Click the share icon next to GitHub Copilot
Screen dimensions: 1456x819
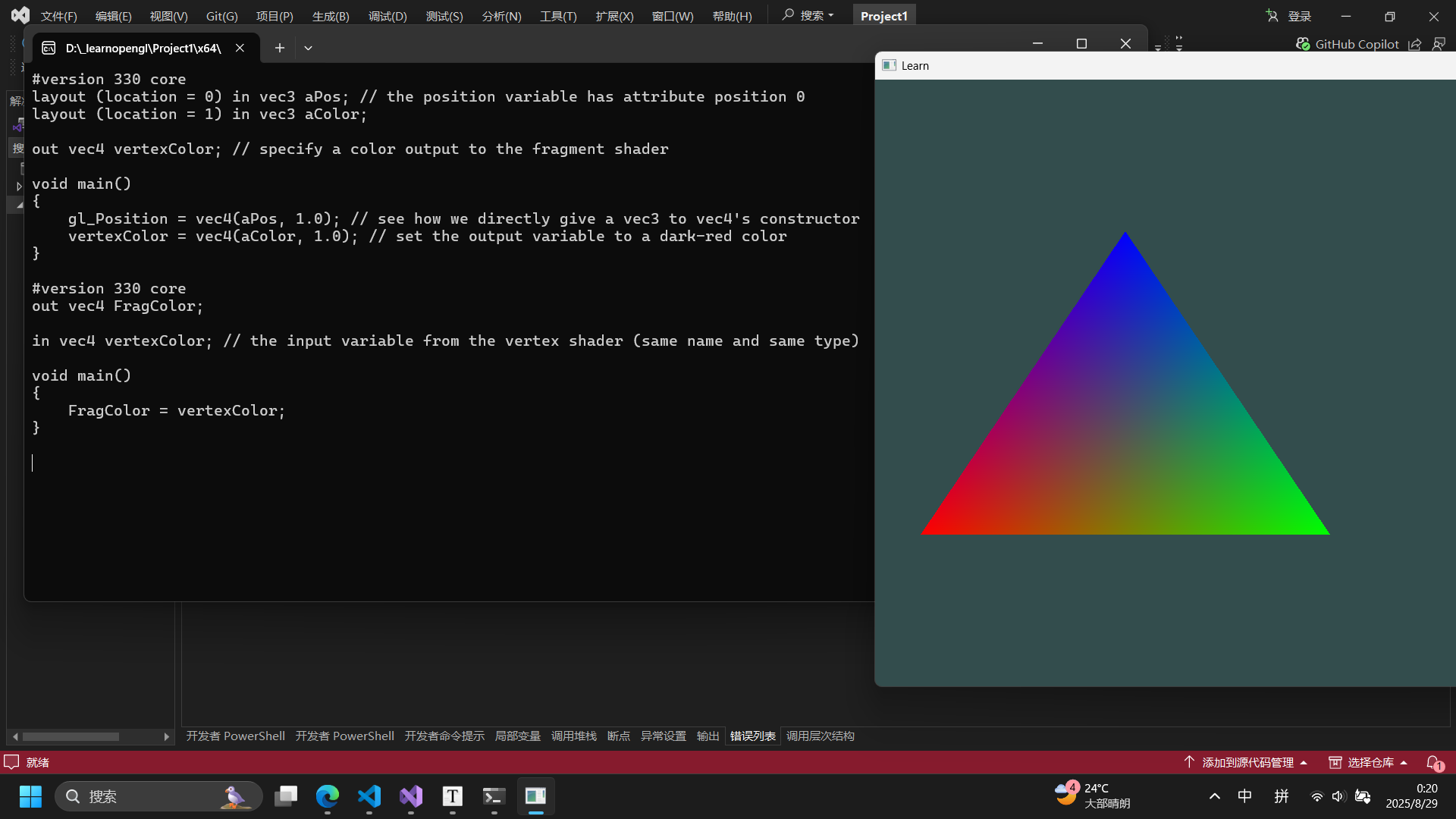(1415, 44)
